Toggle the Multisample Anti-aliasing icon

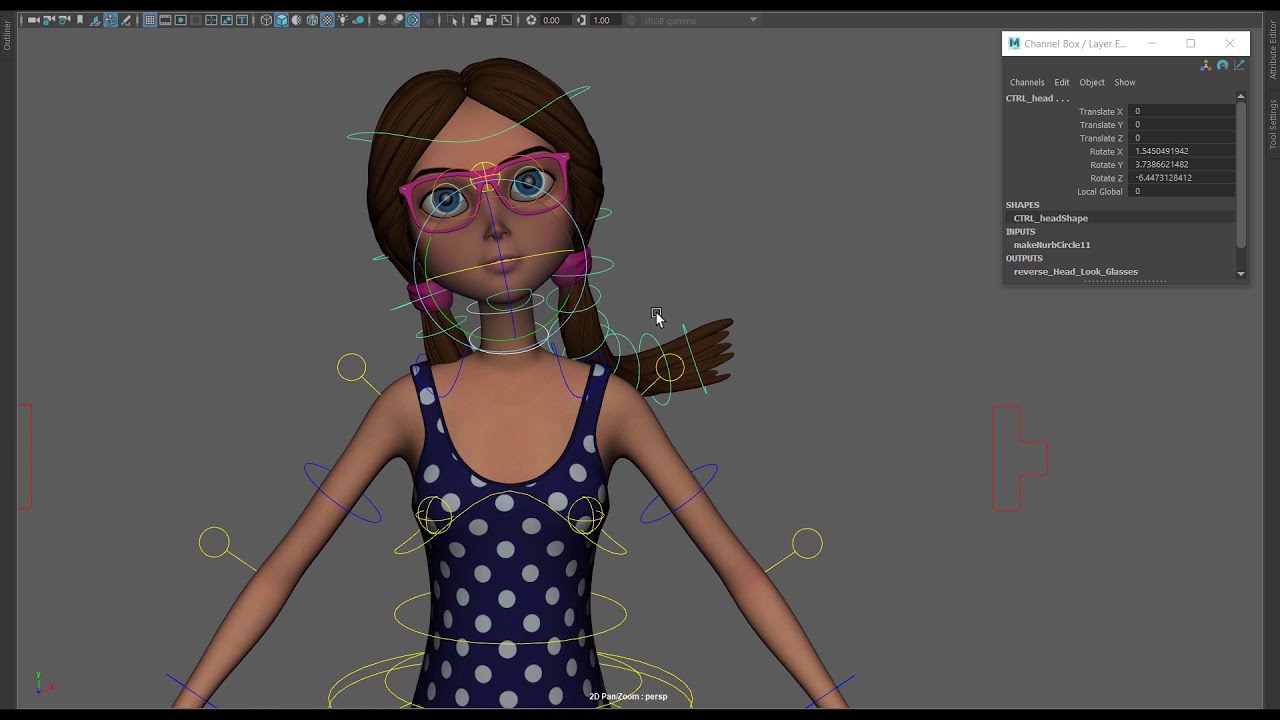tap(412, 20)
